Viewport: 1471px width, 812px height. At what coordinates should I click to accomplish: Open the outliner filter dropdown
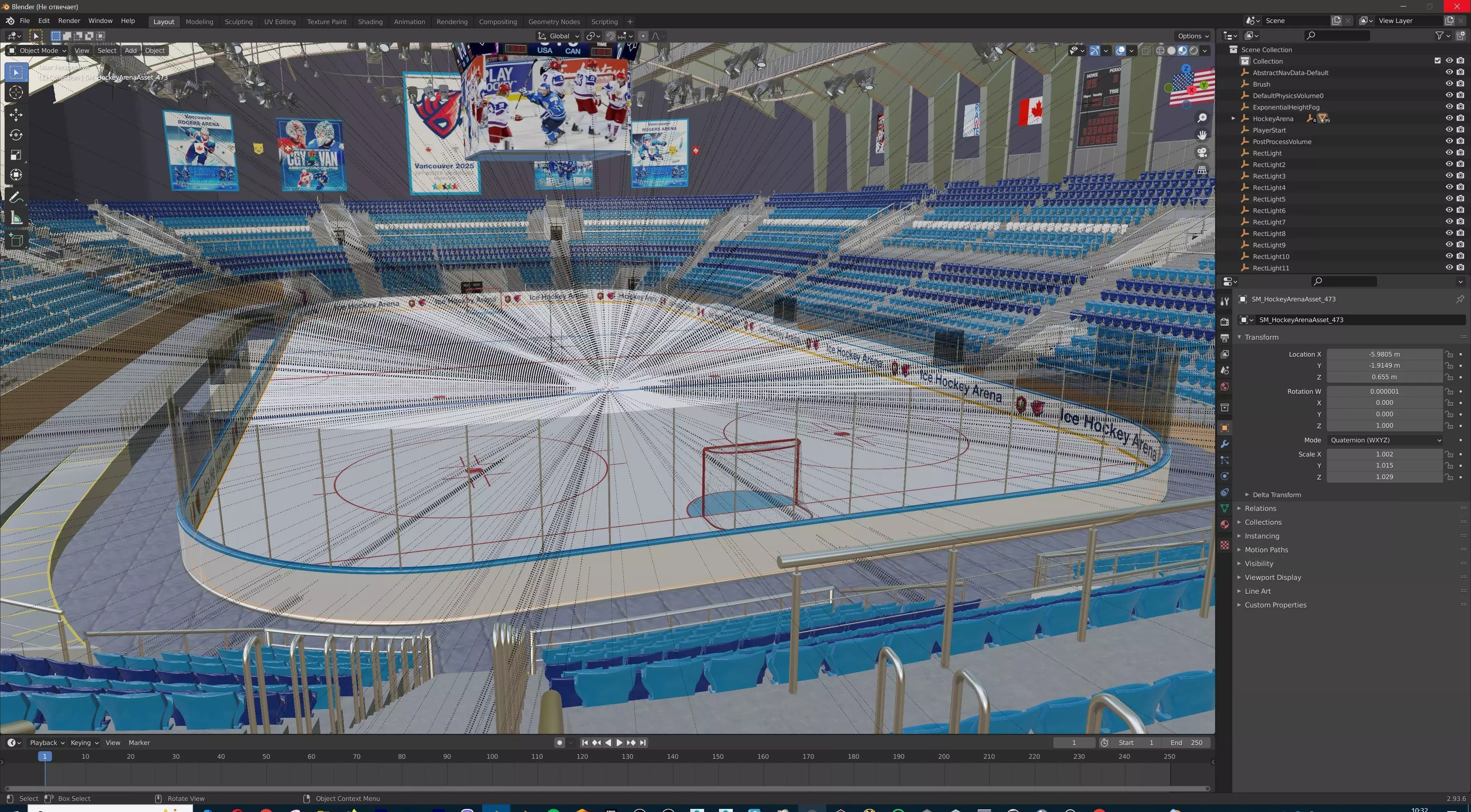[1442, 35]
